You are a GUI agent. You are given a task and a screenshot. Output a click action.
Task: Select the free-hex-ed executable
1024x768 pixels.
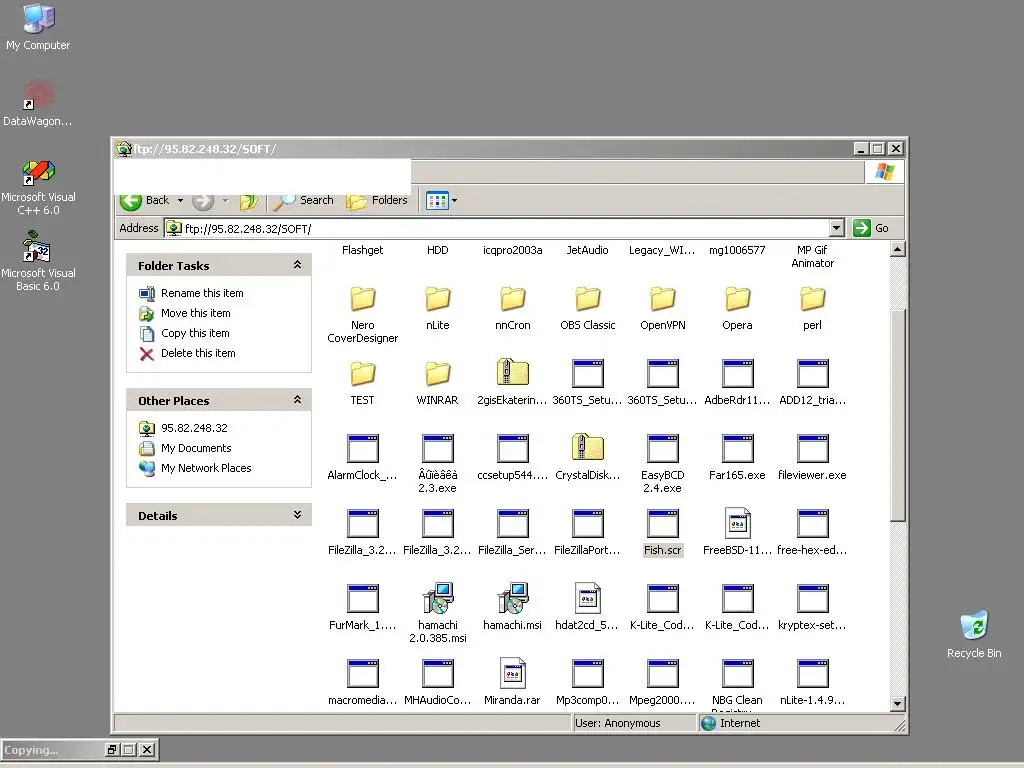[812, 533]
